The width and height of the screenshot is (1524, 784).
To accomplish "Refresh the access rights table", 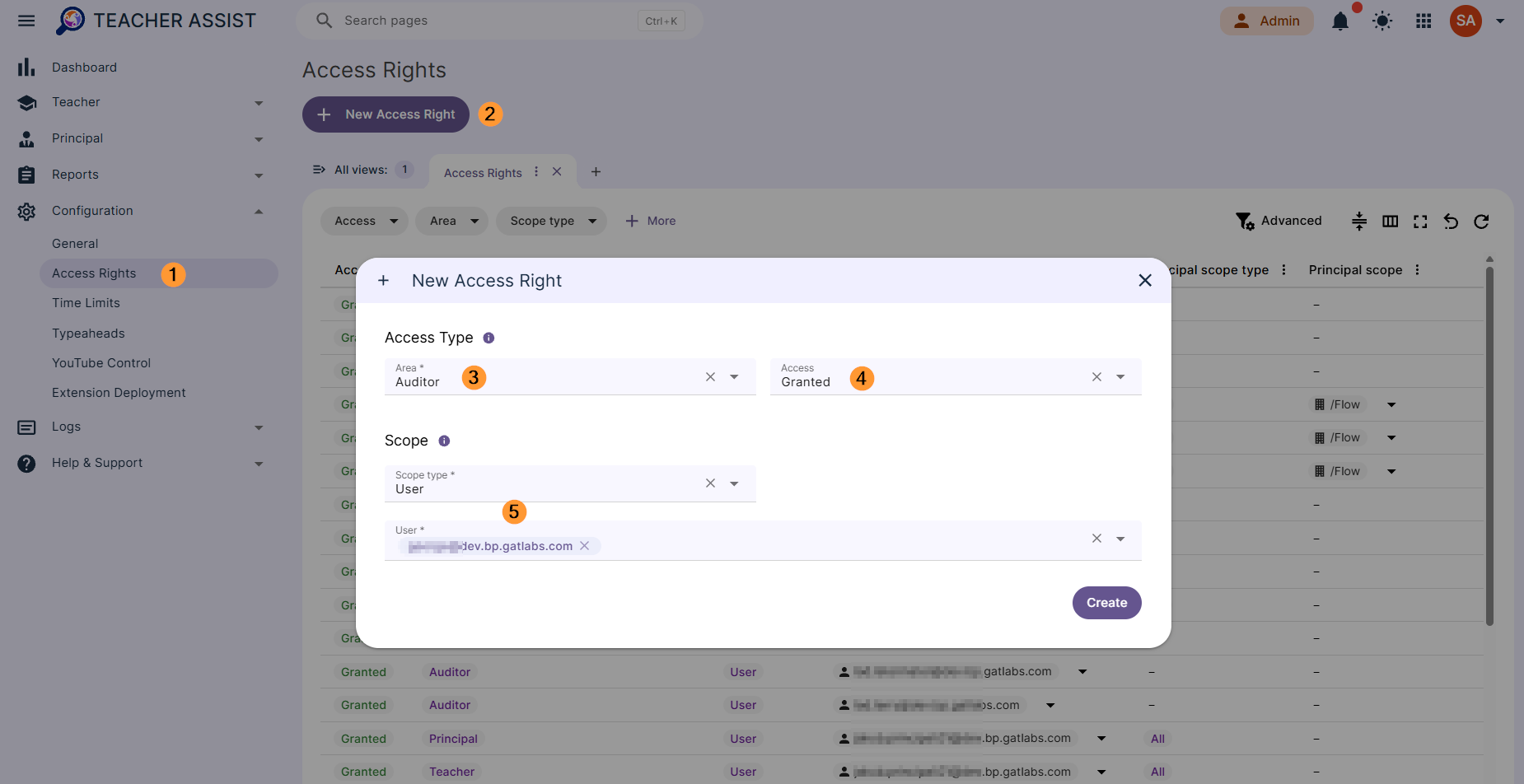I will coord(1481,221).
